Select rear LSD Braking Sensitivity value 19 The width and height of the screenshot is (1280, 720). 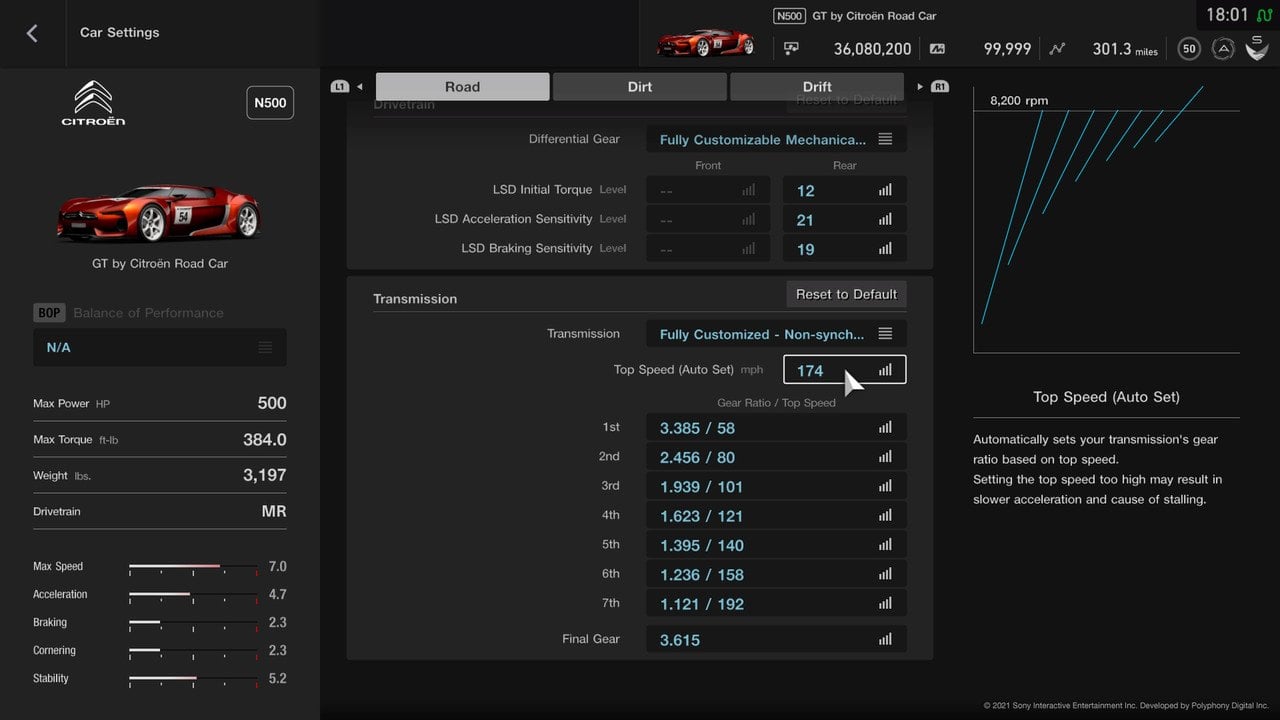845,249
